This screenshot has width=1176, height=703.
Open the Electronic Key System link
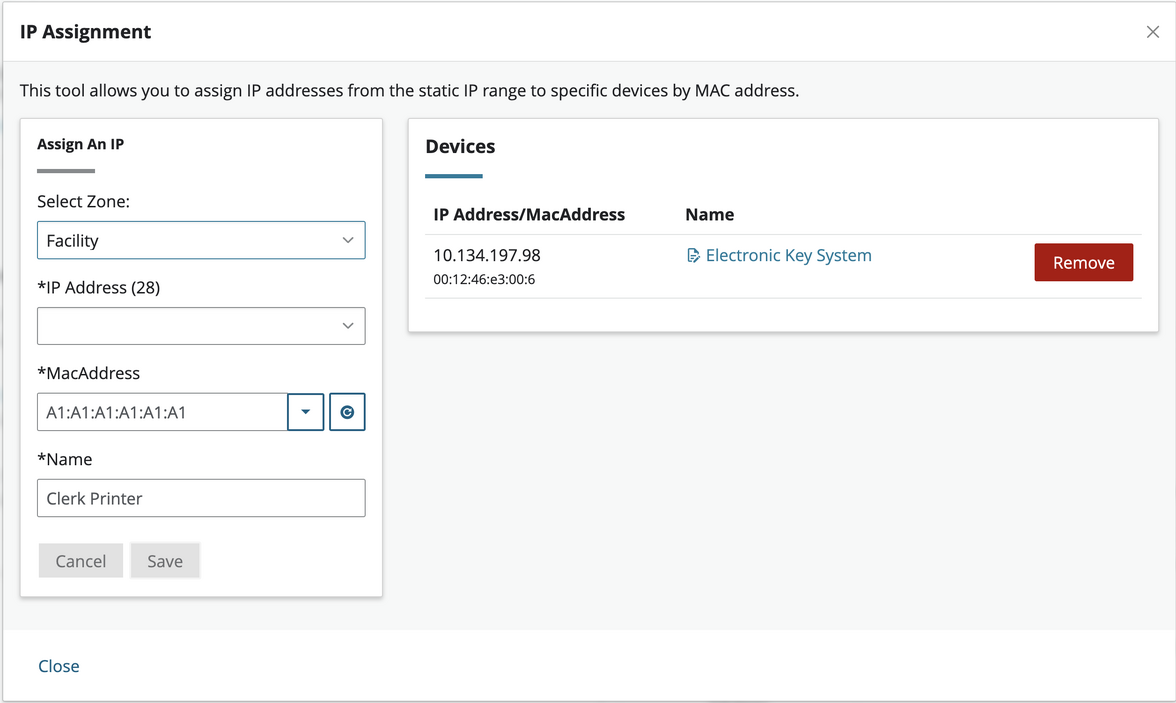[x=788, y=255]
